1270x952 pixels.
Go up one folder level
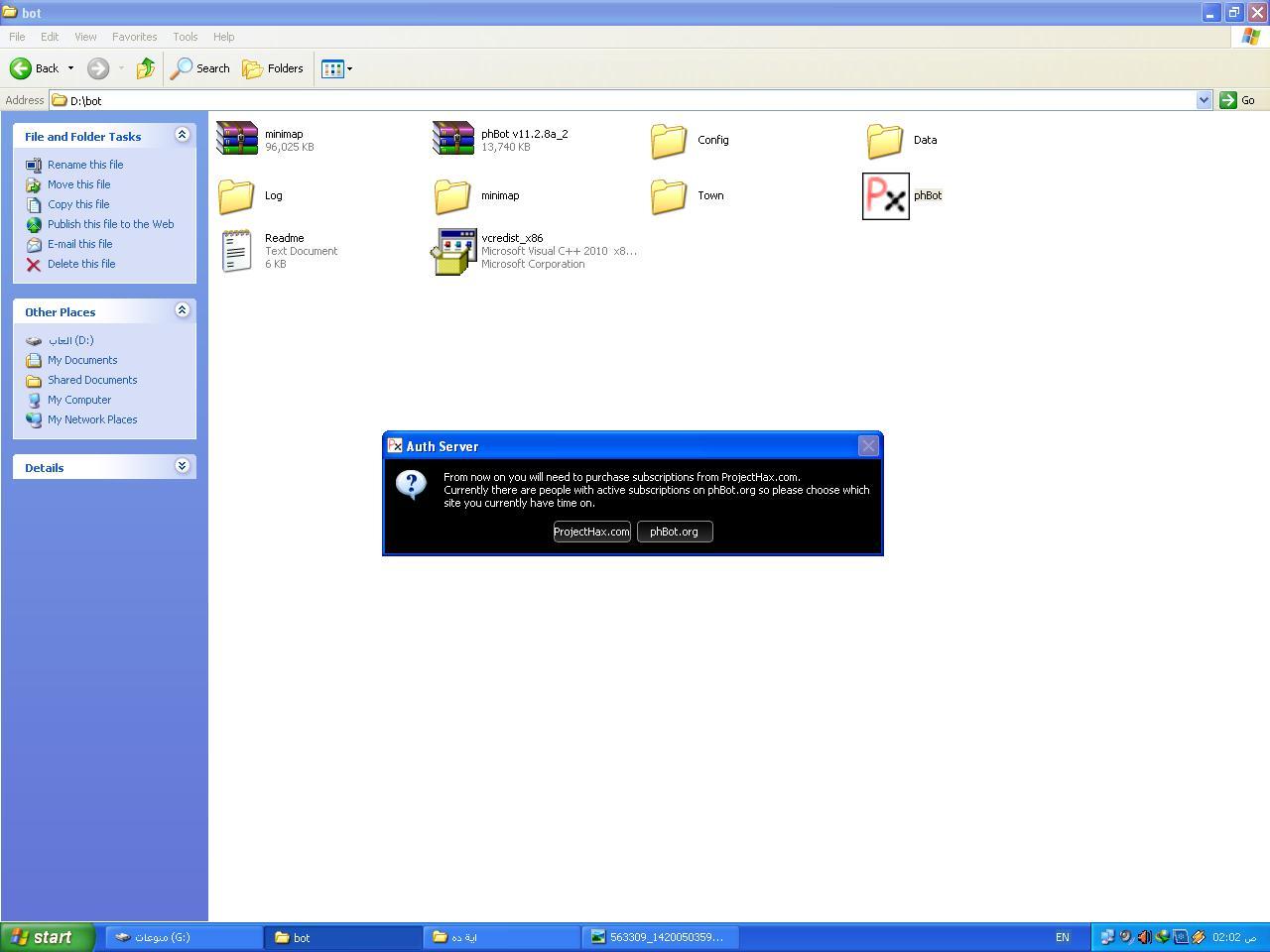[146, 68]
